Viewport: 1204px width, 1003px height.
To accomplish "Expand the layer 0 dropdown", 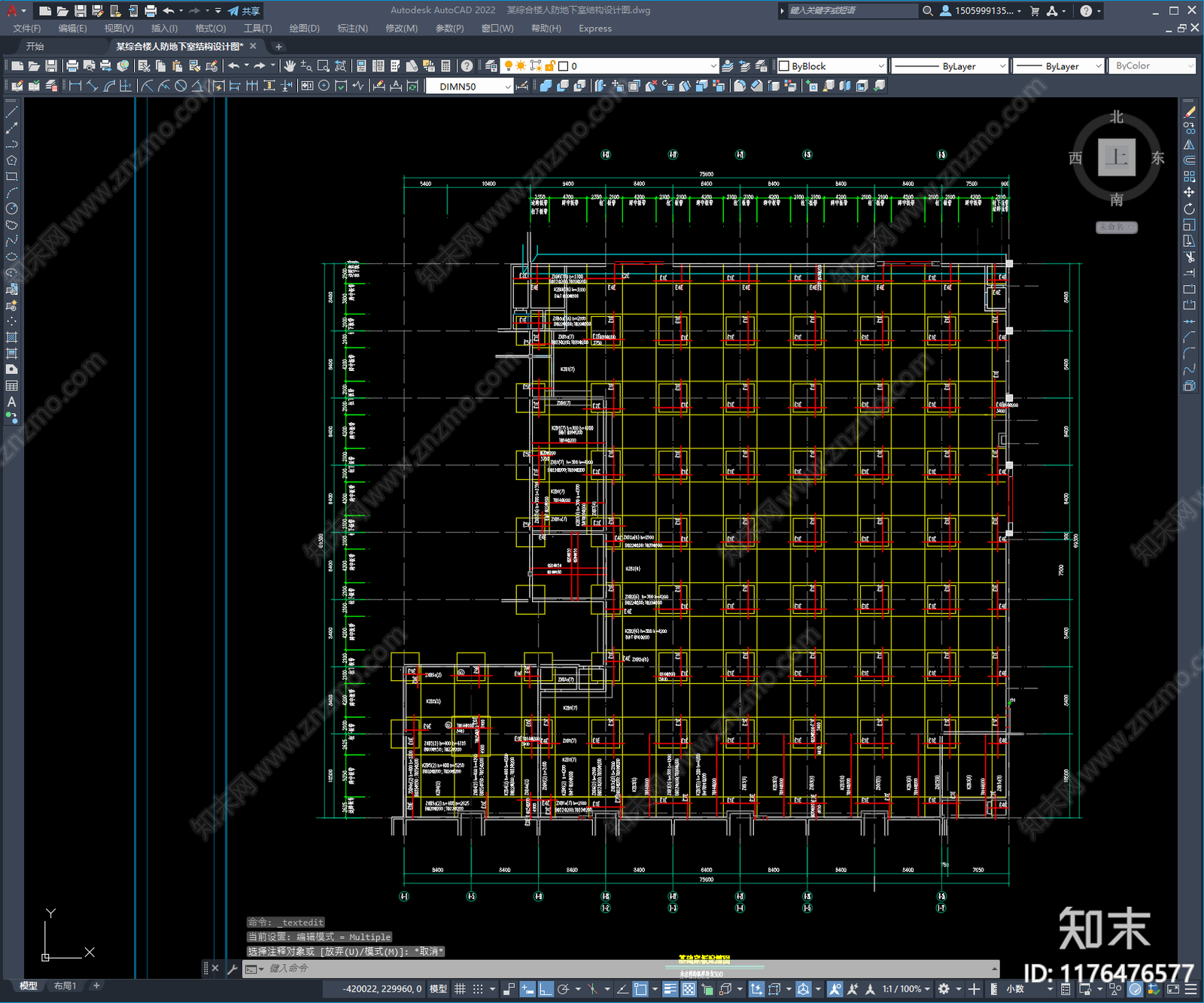I will coord(713,66).
